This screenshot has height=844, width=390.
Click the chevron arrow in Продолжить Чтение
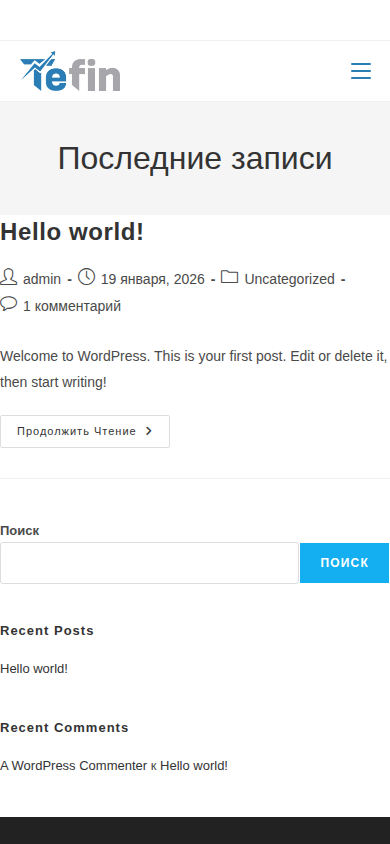tap(149, 431)
